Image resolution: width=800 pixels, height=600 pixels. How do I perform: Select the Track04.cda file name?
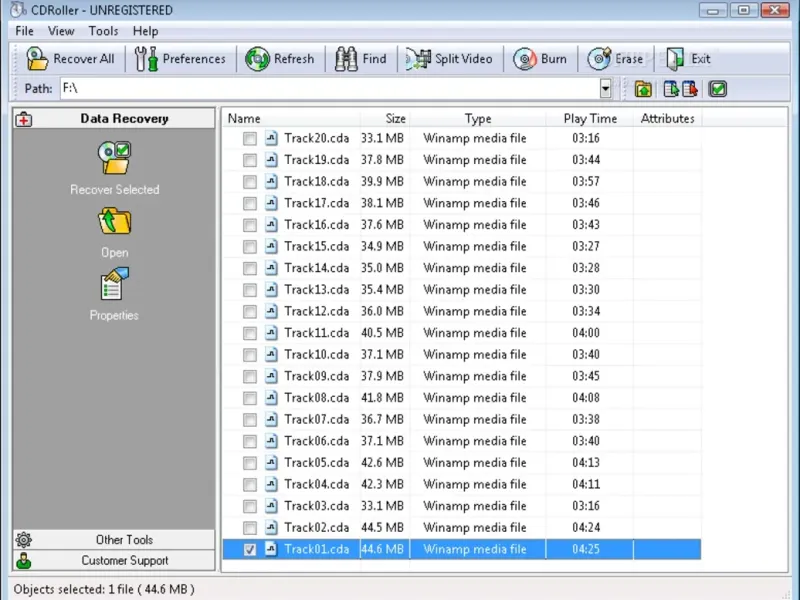tap(316, 484)
